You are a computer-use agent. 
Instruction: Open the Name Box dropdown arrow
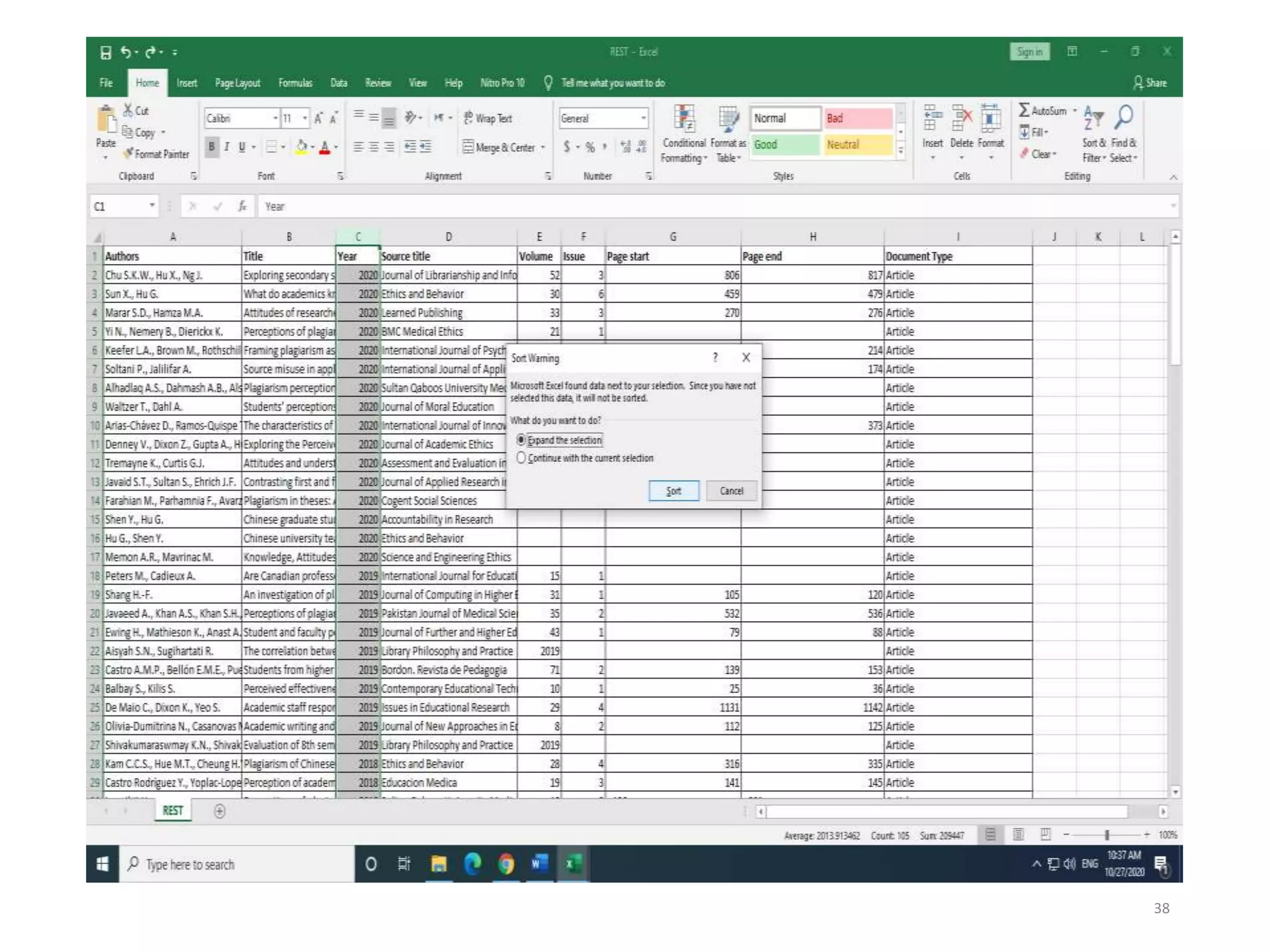pos(152,206)
